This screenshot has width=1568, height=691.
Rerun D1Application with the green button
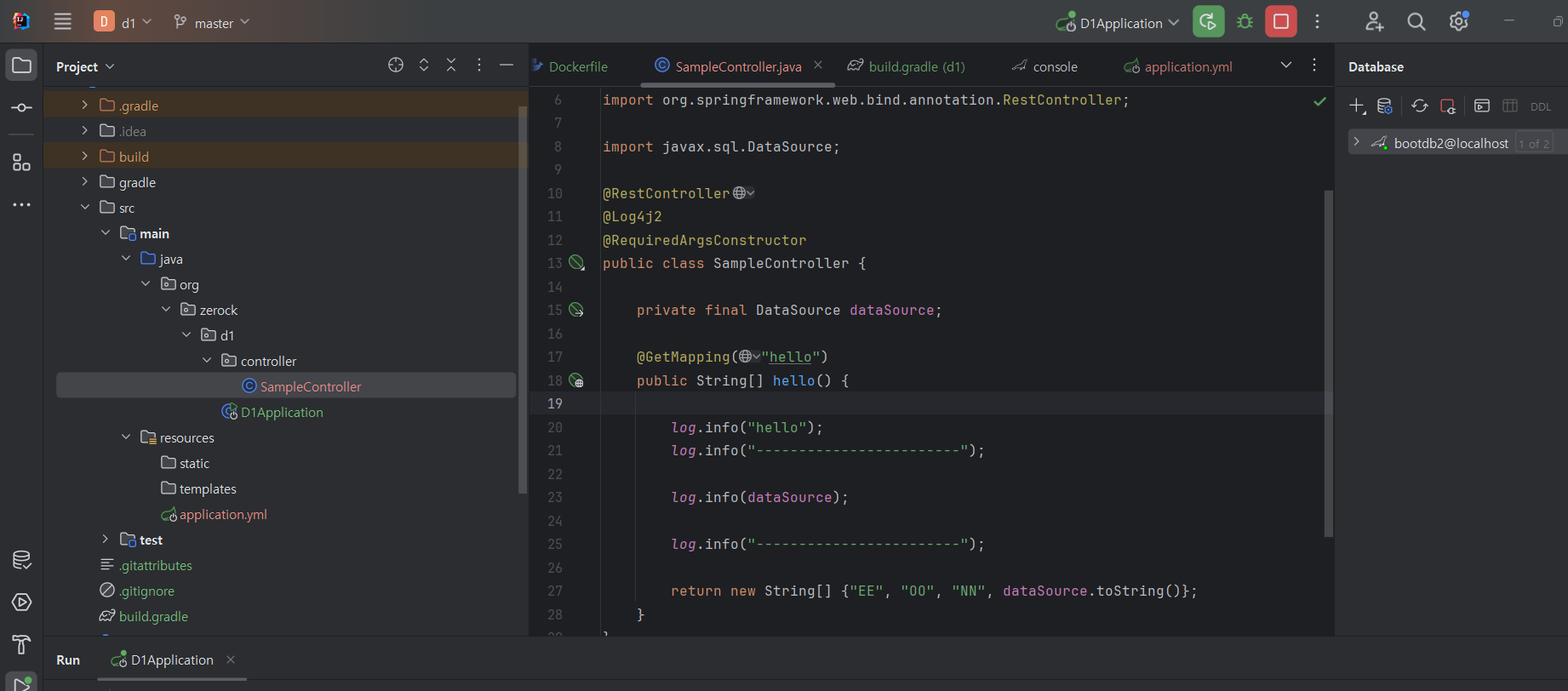point(1208,22)
